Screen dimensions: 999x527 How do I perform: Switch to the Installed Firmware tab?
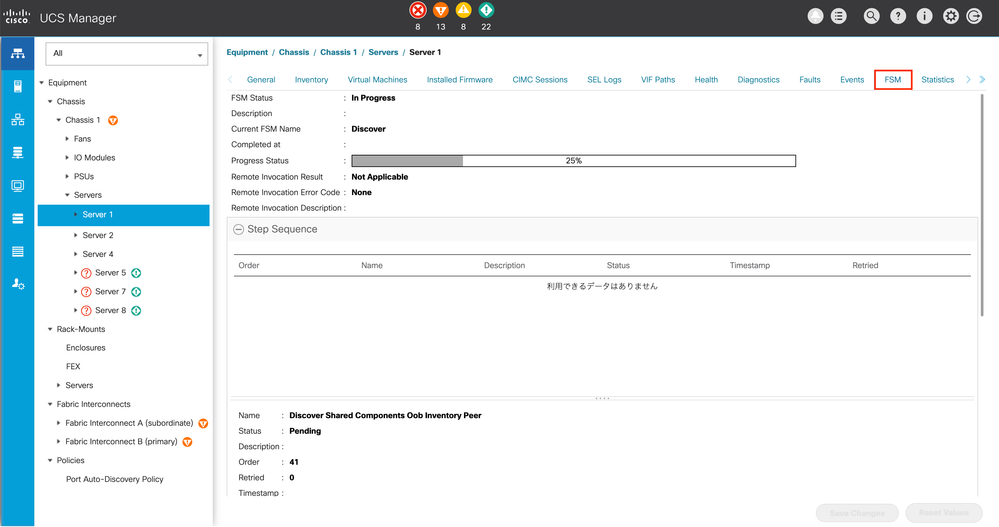[459, 80]
